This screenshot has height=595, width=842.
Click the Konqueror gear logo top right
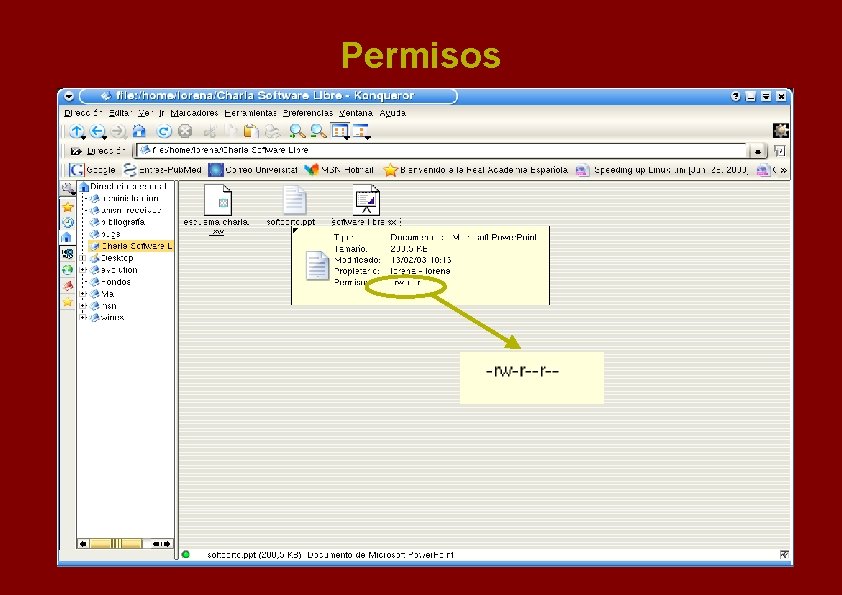(779, 130)
